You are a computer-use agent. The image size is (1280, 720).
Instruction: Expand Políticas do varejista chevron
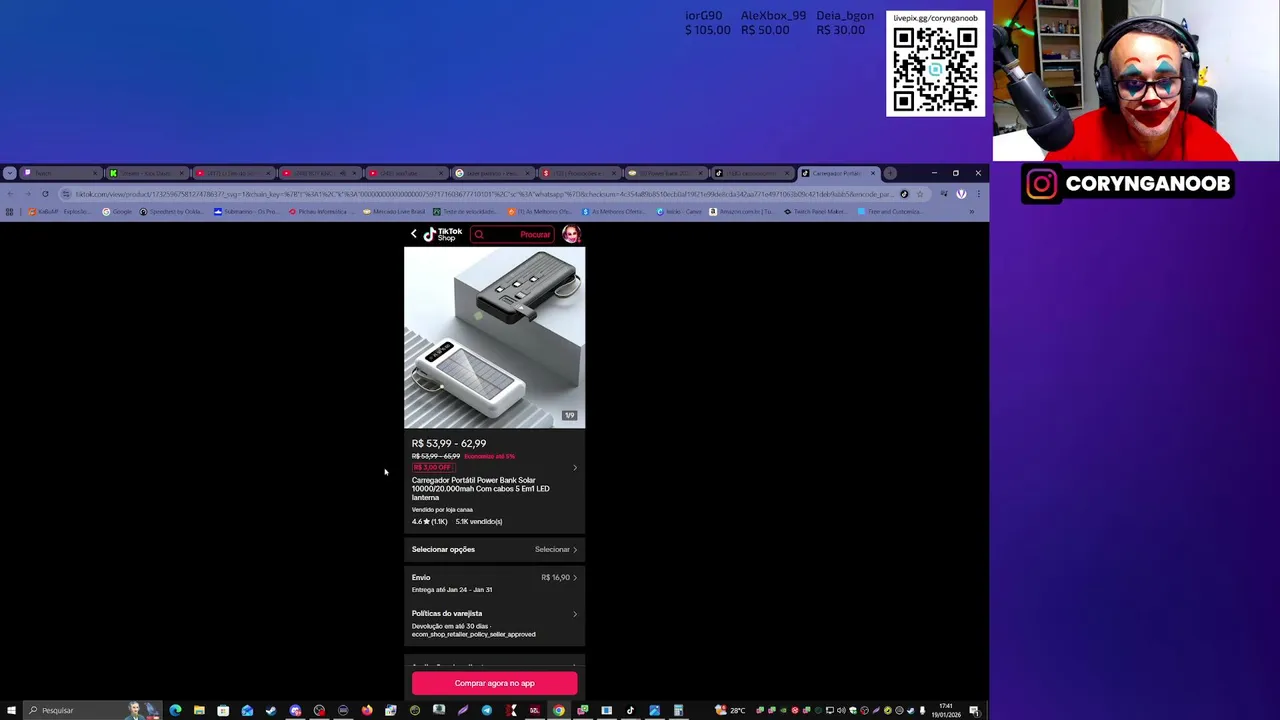[574, 614]
